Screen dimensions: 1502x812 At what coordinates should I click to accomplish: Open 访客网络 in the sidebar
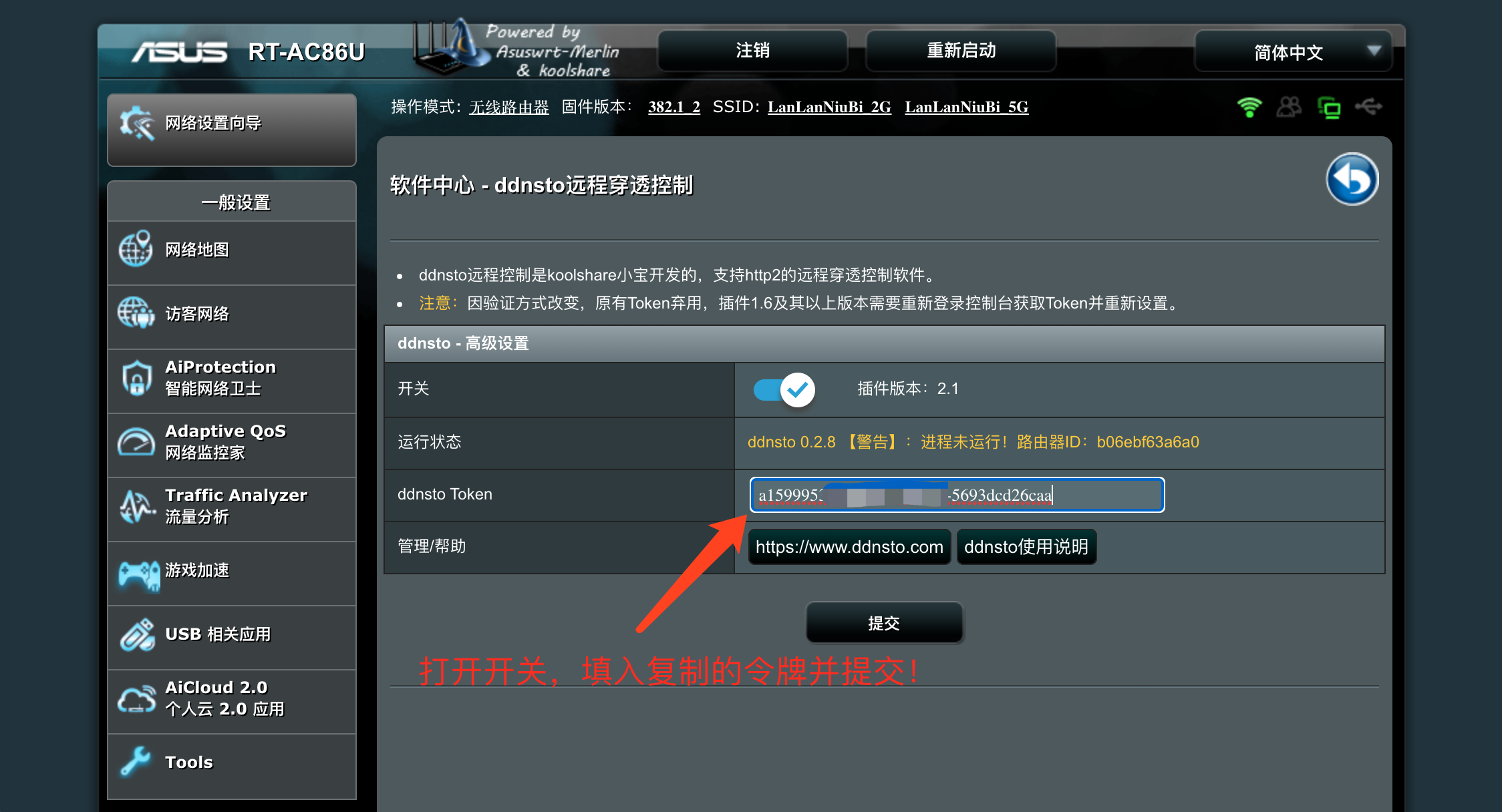pyautogui.click(x=232, y=317)
